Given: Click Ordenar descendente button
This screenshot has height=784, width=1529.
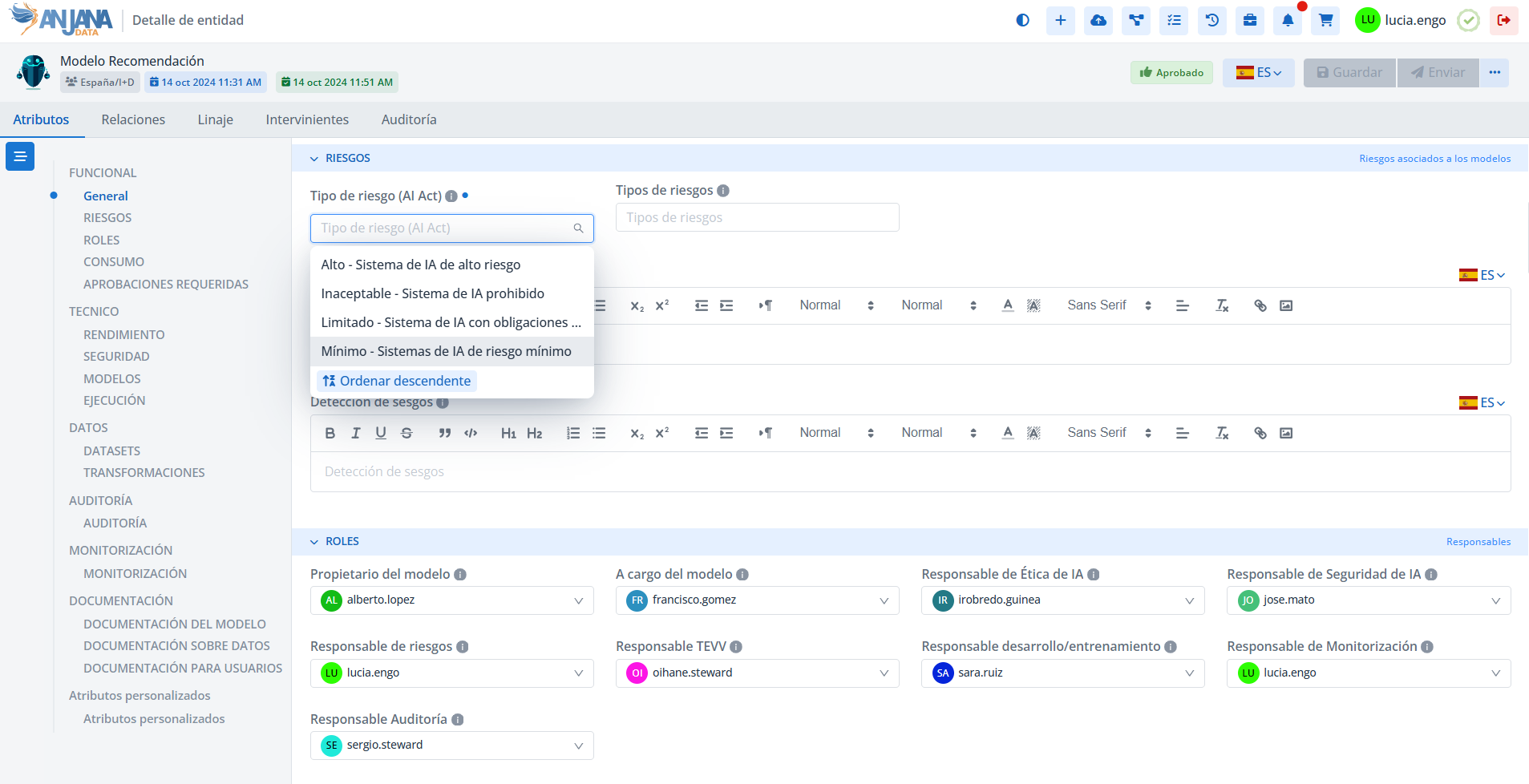Looking at the screenshot, I should point(397,381).
